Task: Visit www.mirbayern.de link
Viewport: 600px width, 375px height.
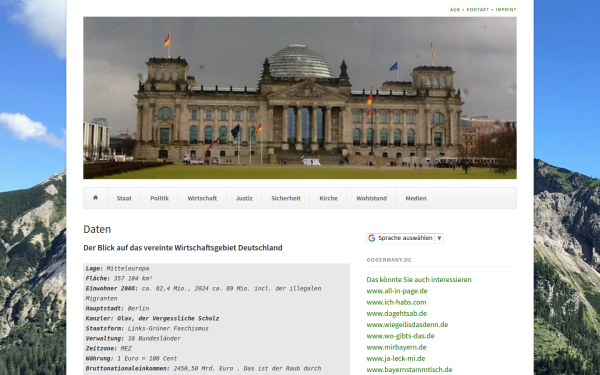Action: [396, 347]
